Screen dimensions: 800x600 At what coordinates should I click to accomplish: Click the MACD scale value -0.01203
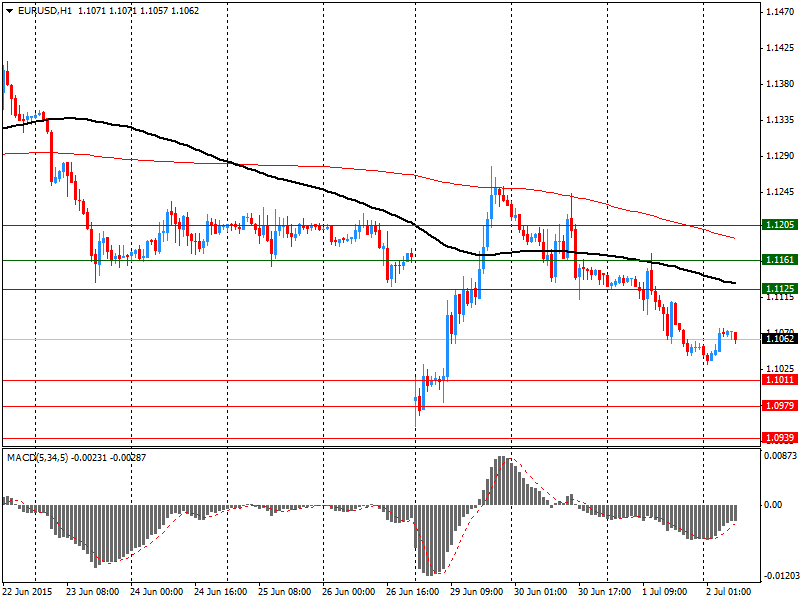point(781,576)
